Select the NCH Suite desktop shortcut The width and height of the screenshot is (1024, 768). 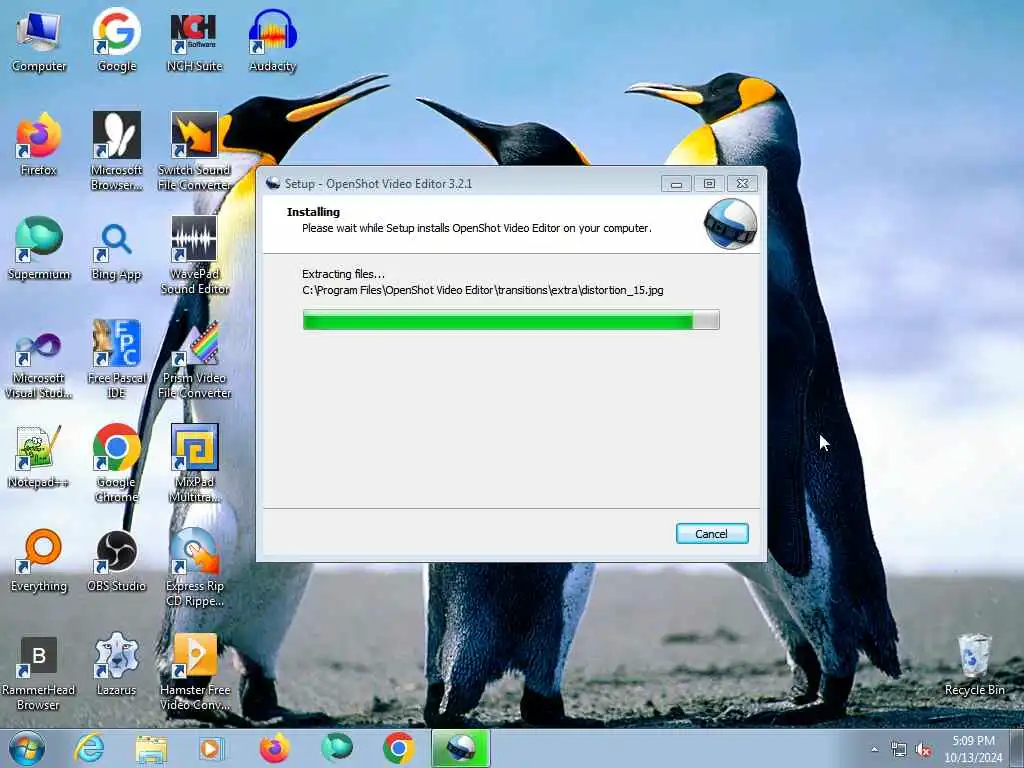tap(194, 41)
